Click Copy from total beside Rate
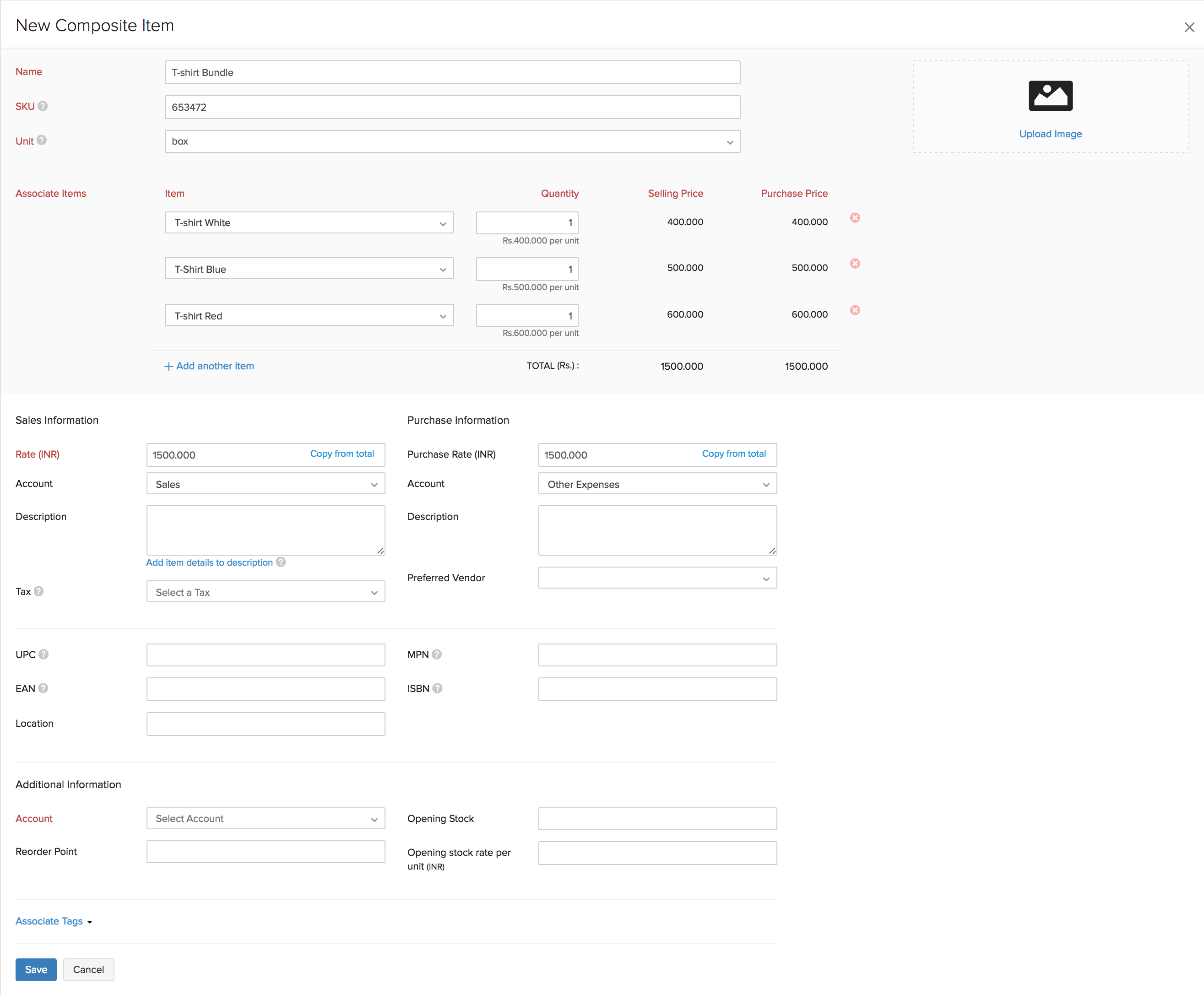 coord(342,454)
